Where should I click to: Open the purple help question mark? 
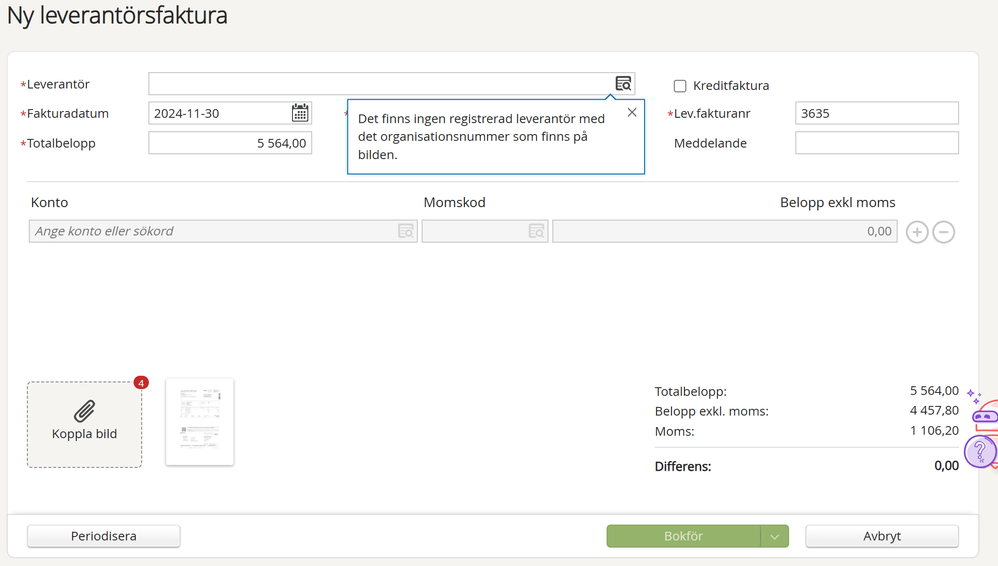tap(980, 452)
